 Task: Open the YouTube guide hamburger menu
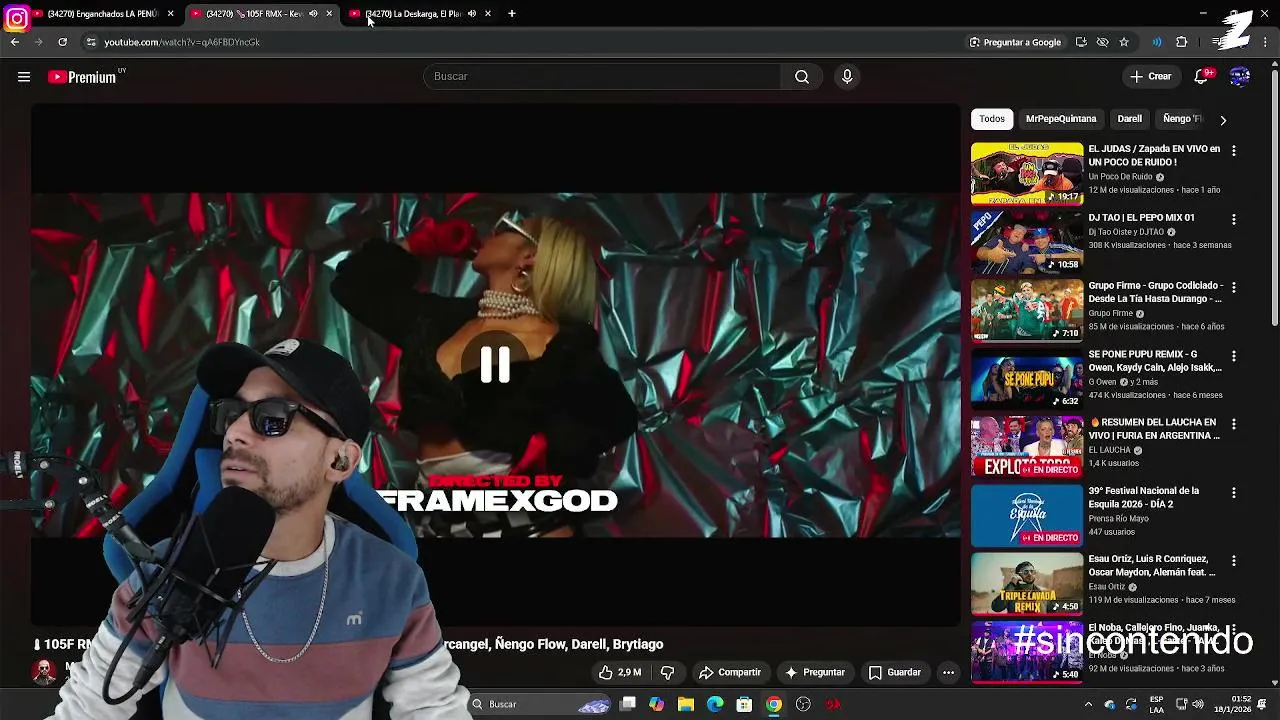coord(24,77)
